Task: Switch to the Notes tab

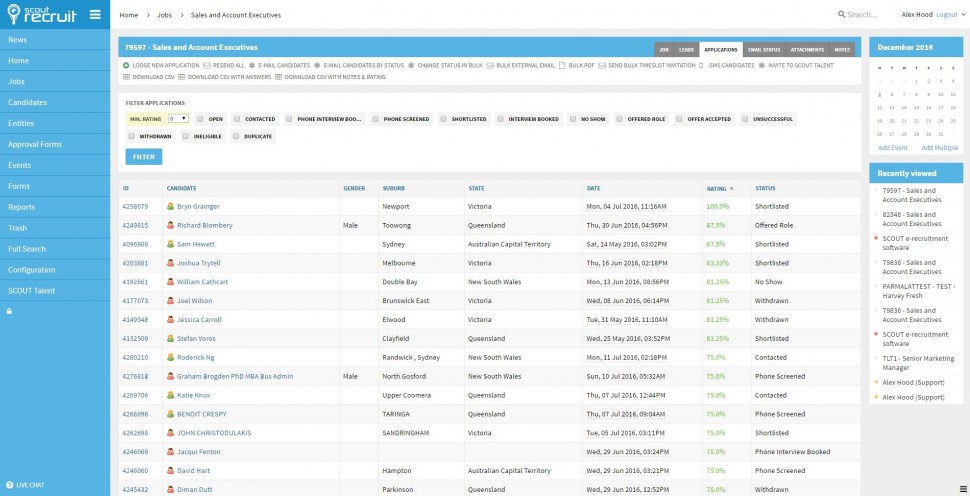Action: pyautogui.click(x=842, y=49)
